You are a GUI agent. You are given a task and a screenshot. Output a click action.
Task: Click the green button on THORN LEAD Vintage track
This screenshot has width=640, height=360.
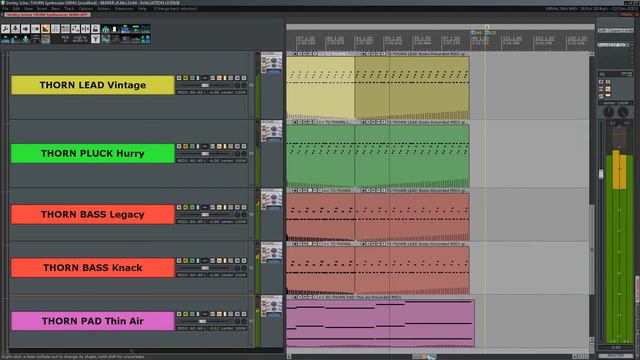point(192,78)
